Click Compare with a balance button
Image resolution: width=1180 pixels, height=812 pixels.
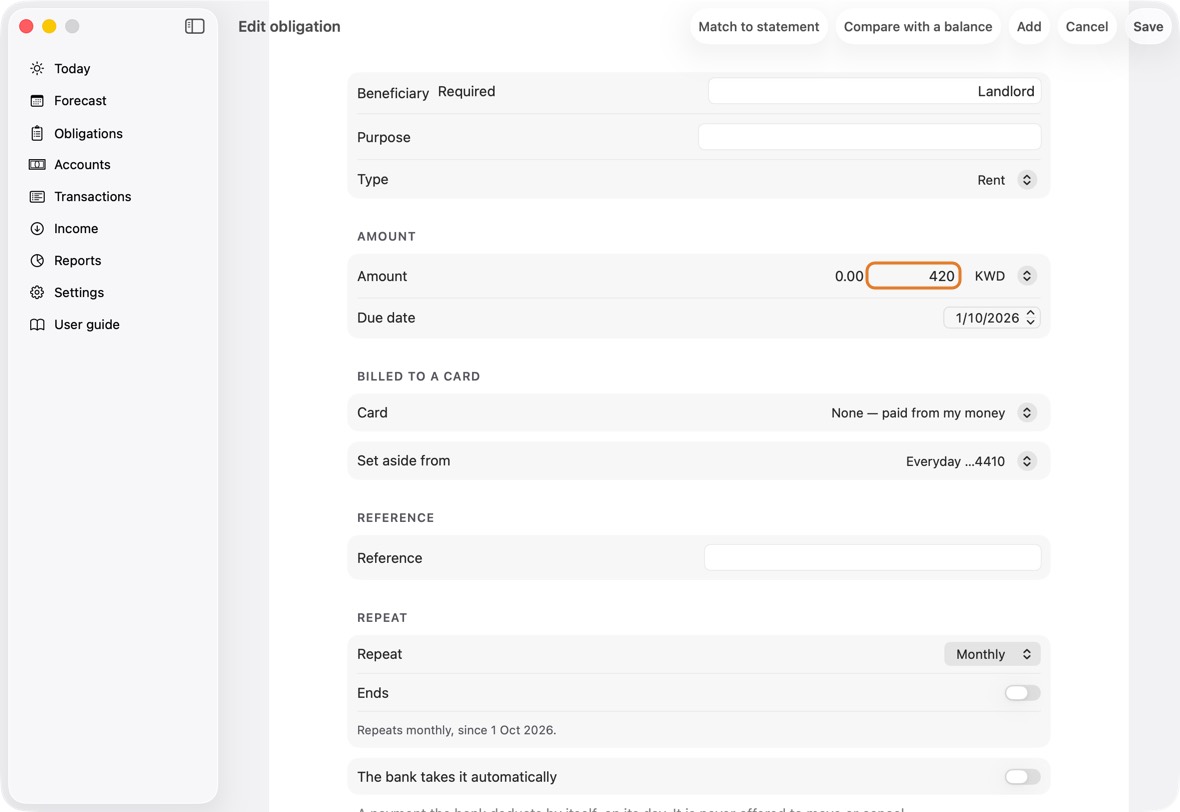[x=917, y=26]
